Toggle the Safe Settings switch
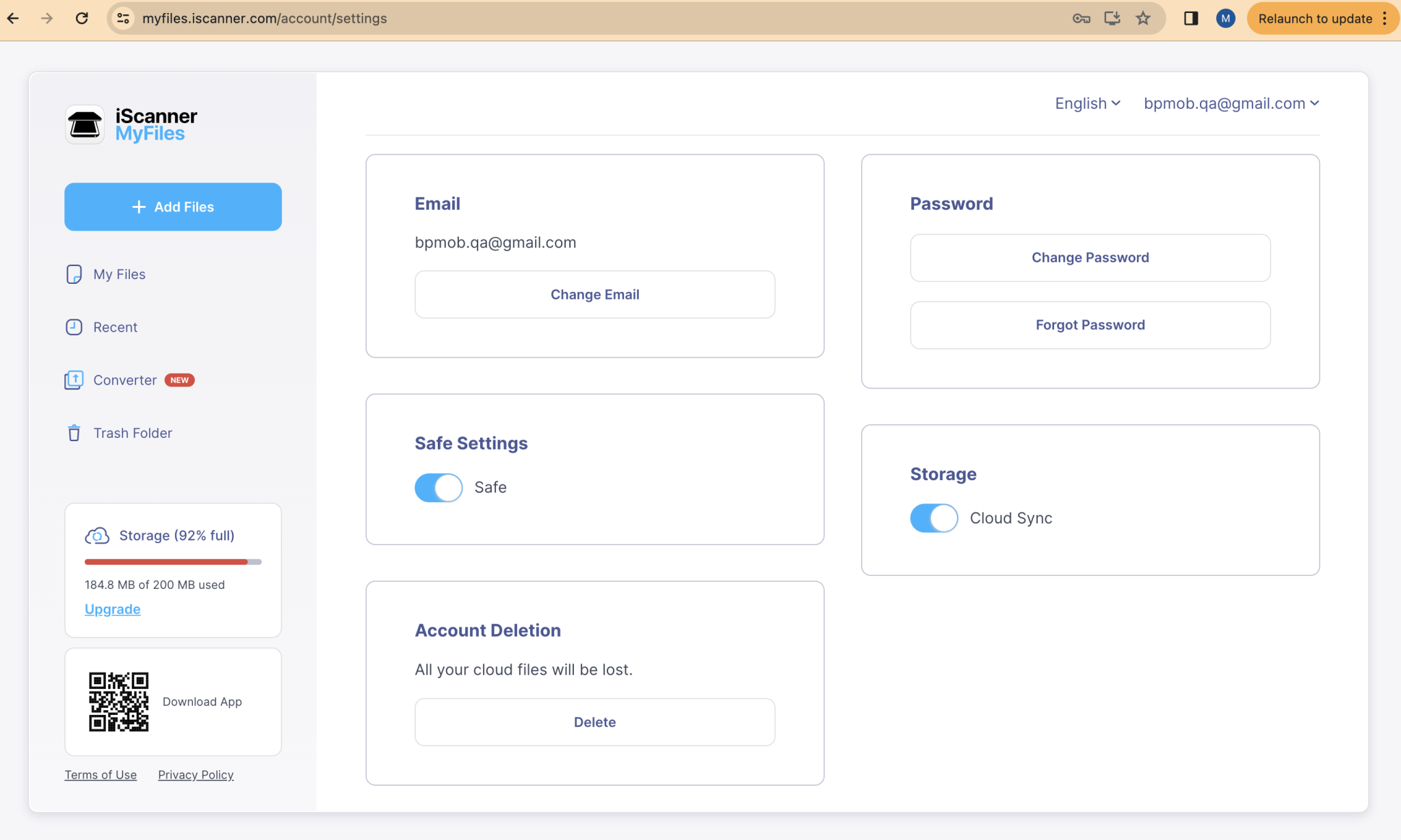1401x840 pixels. [x=438, y=487]
